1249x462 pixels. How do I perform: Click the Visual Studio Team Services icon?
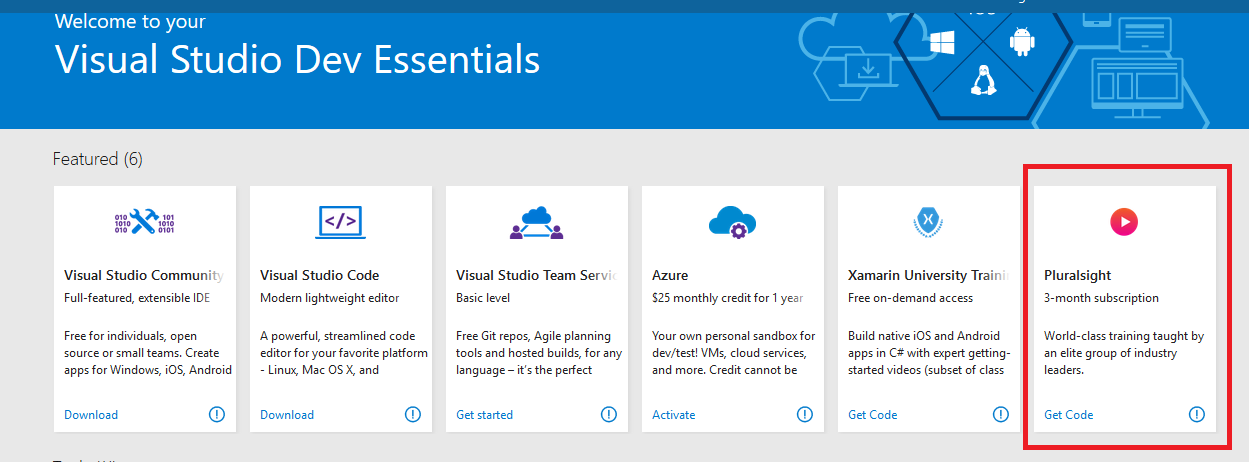tap(536, 222)
